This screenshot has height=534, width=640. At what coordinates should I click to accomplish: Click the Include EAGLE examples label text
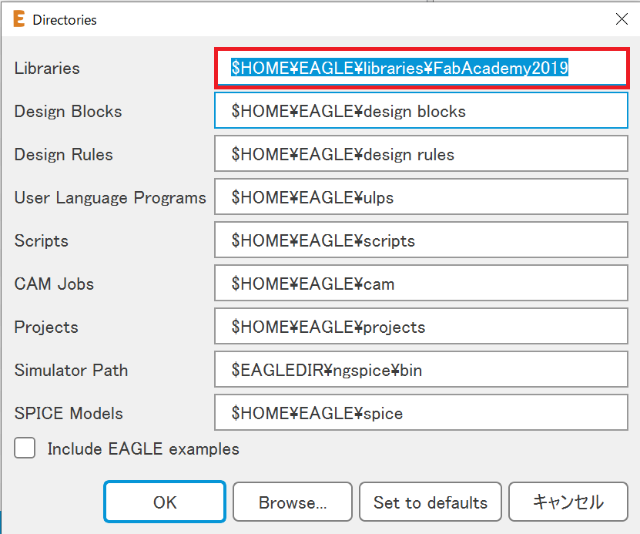point(143,449)
